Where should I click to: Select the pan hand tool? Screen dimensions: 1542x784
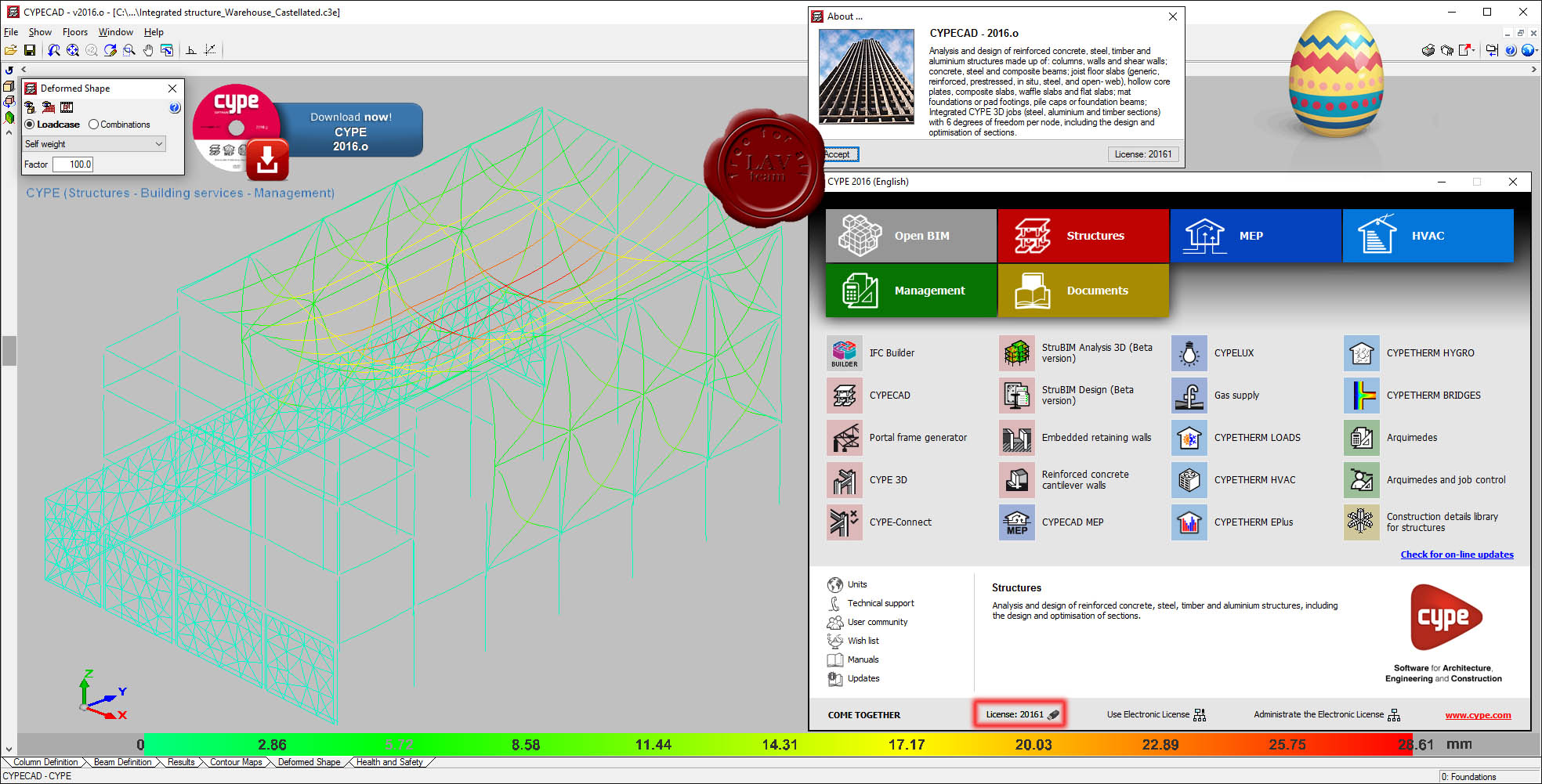[148, 50]
